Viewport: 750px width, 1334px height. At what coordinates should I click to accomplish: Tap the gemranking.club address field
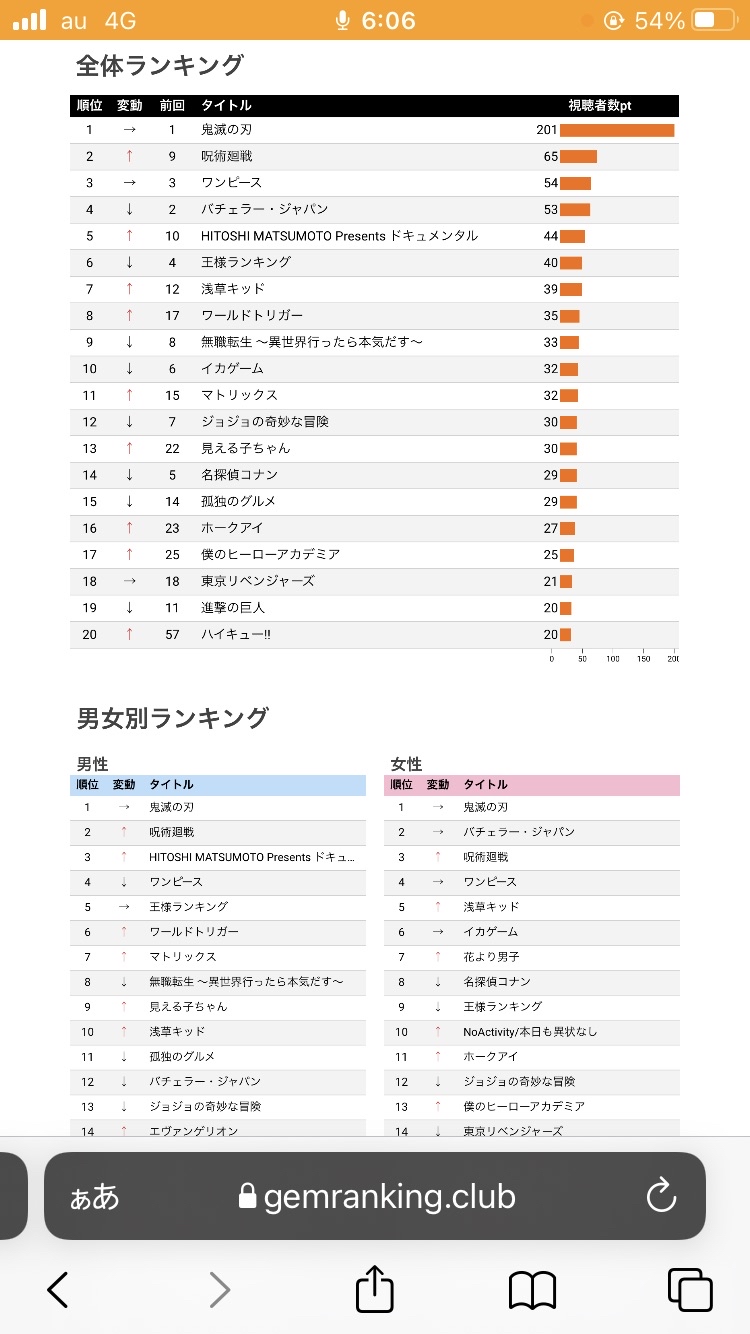coord(390,1196)
